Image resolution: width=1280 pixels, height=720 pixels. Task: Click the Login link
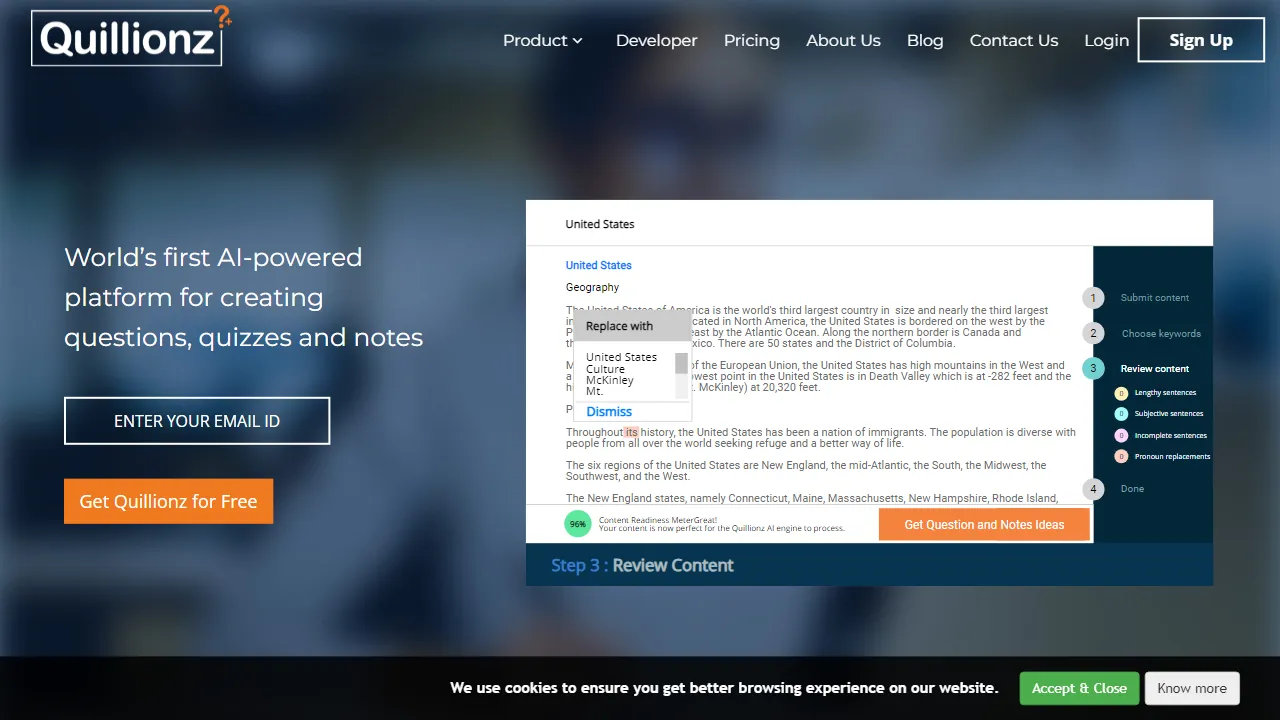pos(1106,41)
